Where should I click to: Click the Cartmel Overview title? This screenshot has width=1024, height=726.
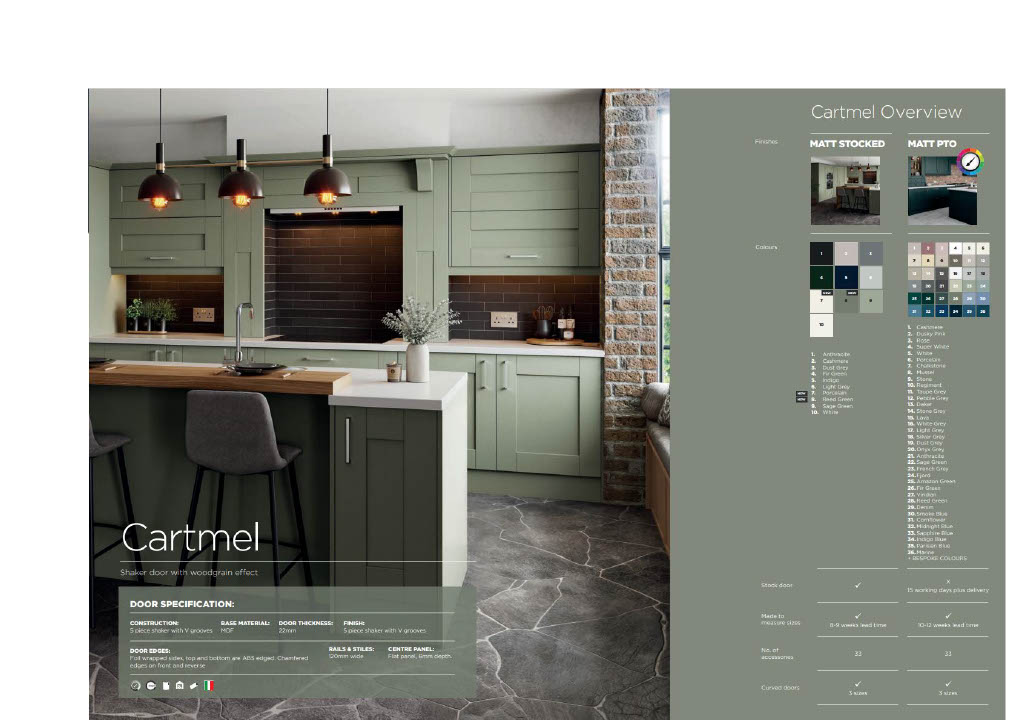[885, 112]
